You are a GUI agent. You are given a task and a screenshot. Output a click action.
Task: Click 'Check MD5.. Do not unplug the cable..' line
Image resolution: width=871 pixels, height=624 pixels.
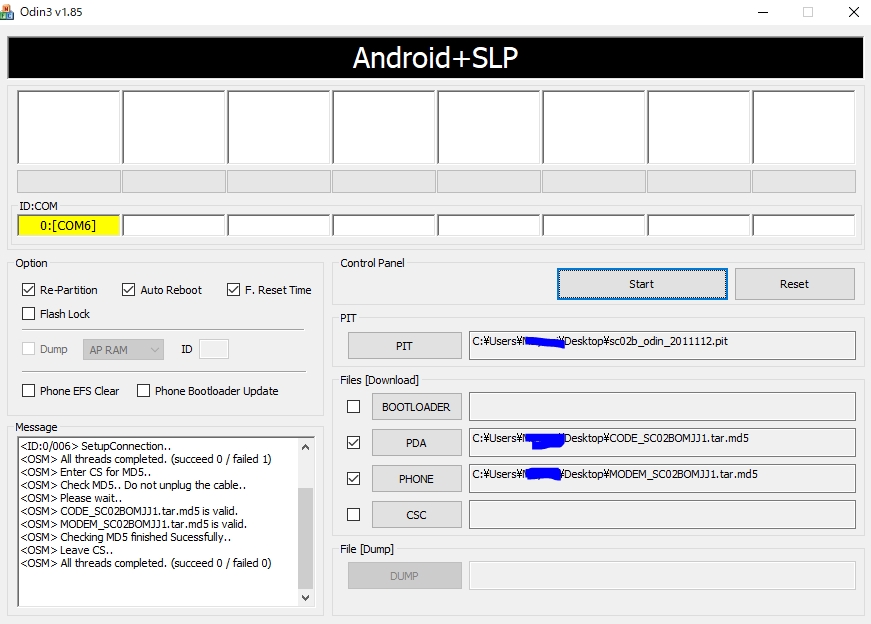click(133, 485)
